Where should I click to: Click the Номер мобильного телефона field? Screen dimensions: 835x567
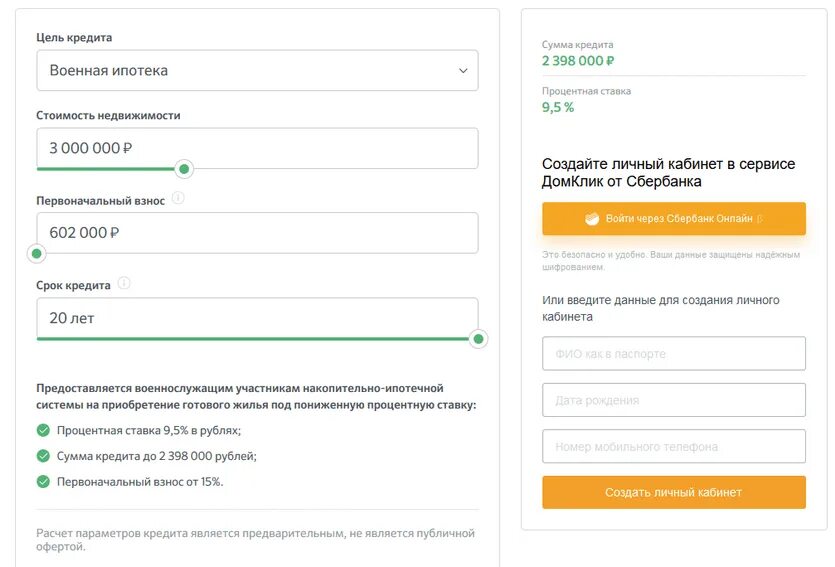coord(673,446)
